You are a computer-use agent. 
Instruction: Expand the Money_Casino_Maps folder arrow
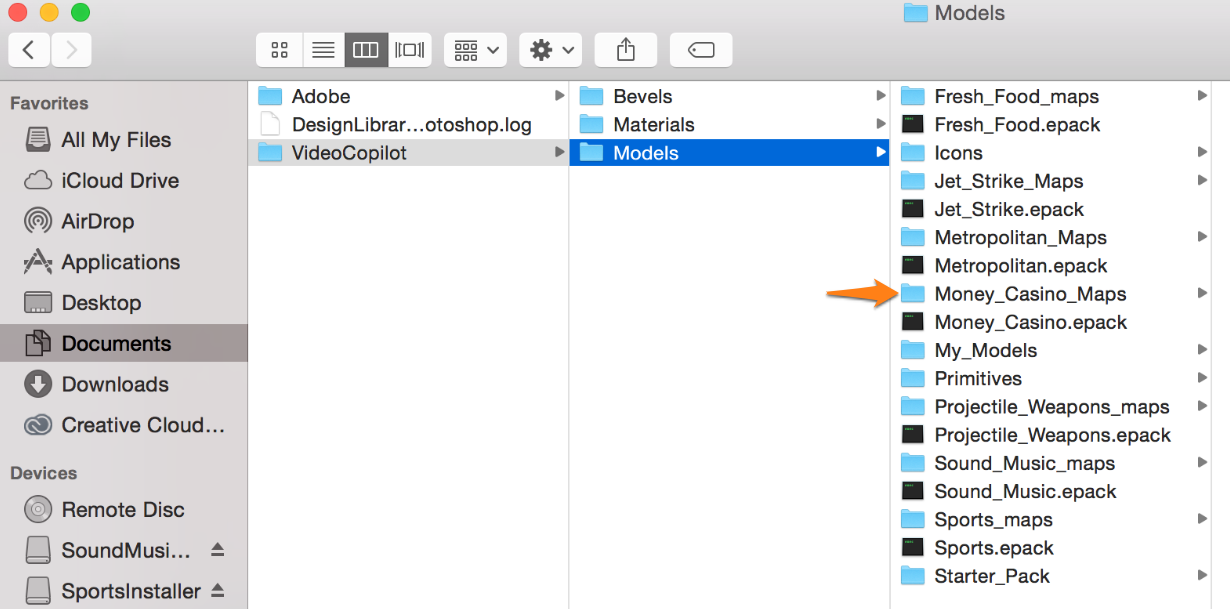point(1202,294)
